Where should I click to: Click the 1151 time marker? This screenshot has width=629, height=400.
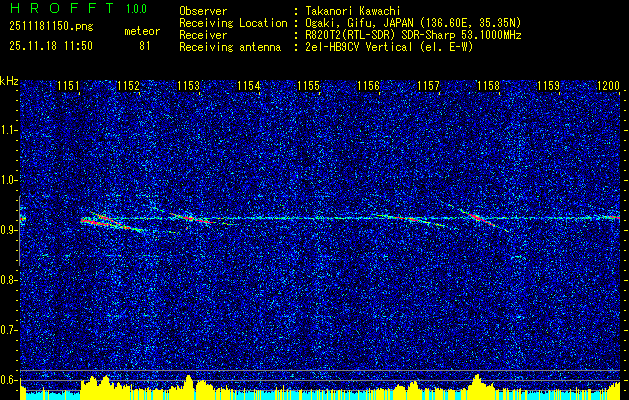coord(68,86)
